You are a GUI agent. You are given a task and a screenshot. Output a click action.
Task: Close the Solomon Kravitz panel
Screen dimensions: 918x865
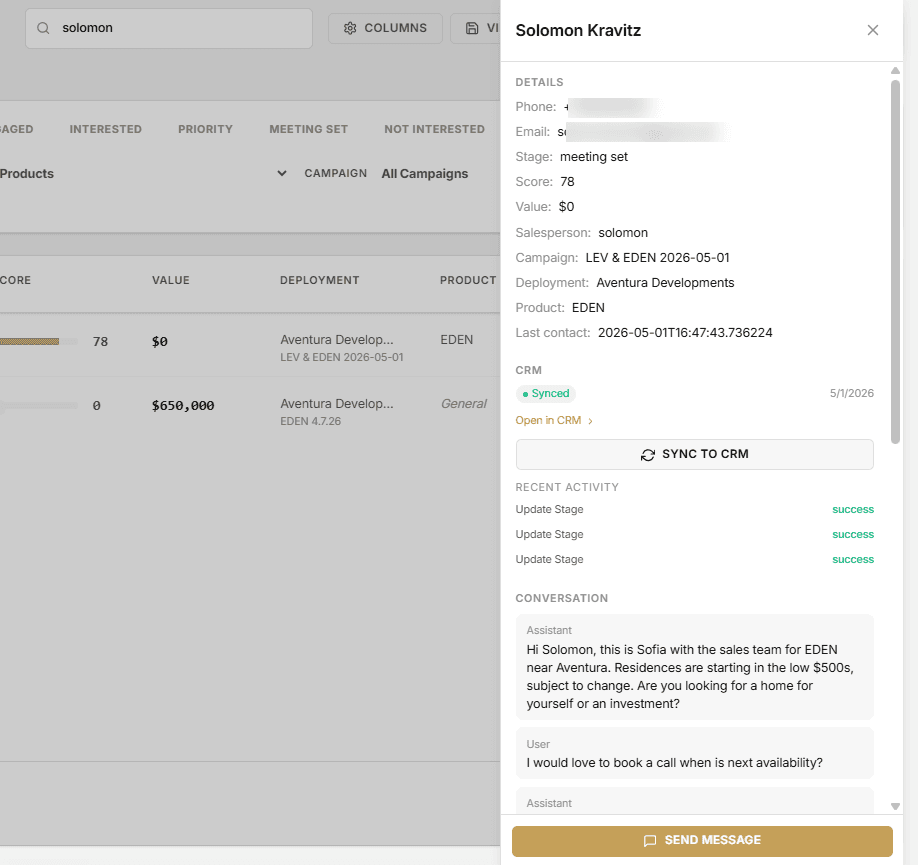point(872,30)
